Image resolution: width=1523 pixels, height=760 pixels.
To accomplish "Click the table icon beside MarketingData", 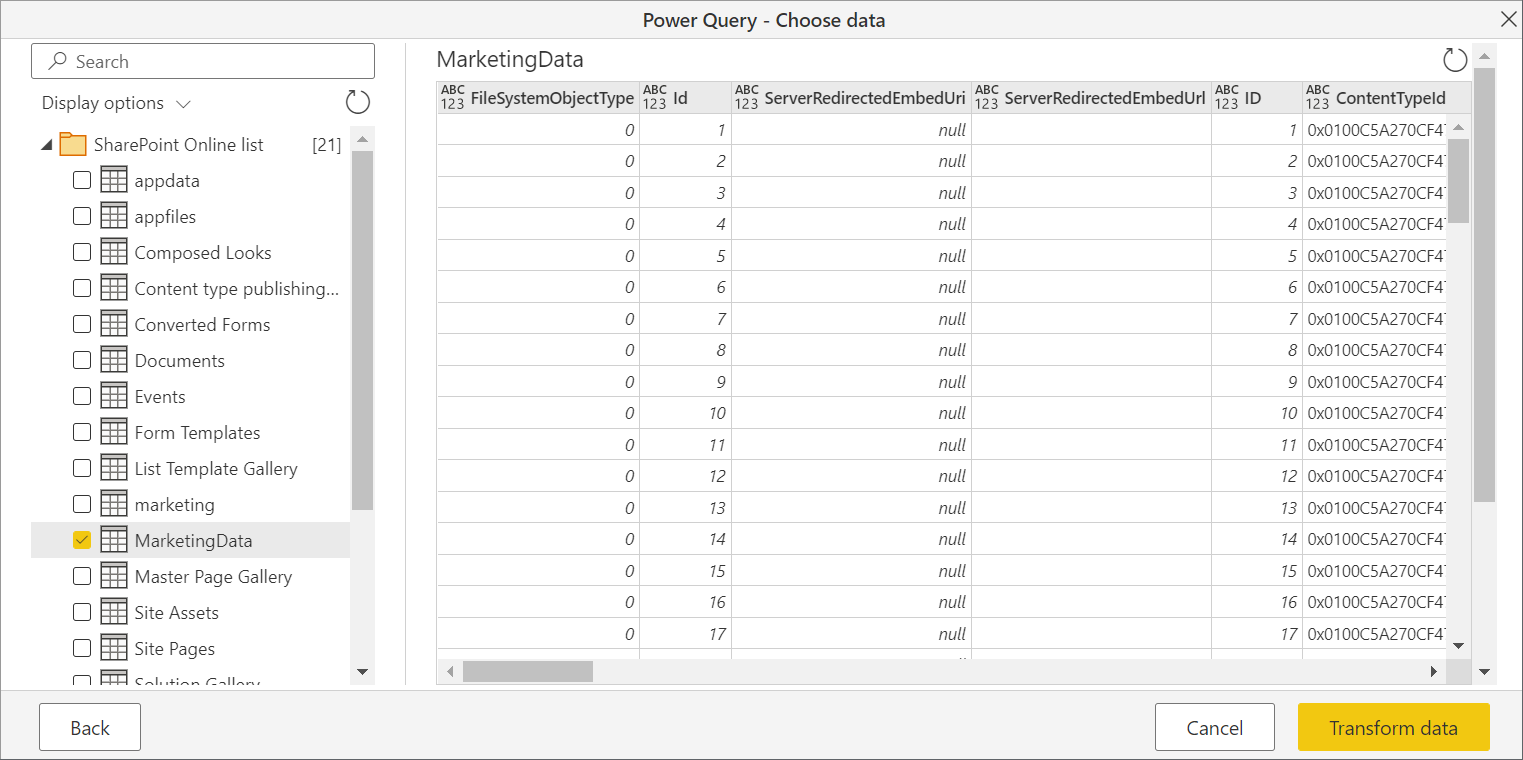I will coord(114,540).
